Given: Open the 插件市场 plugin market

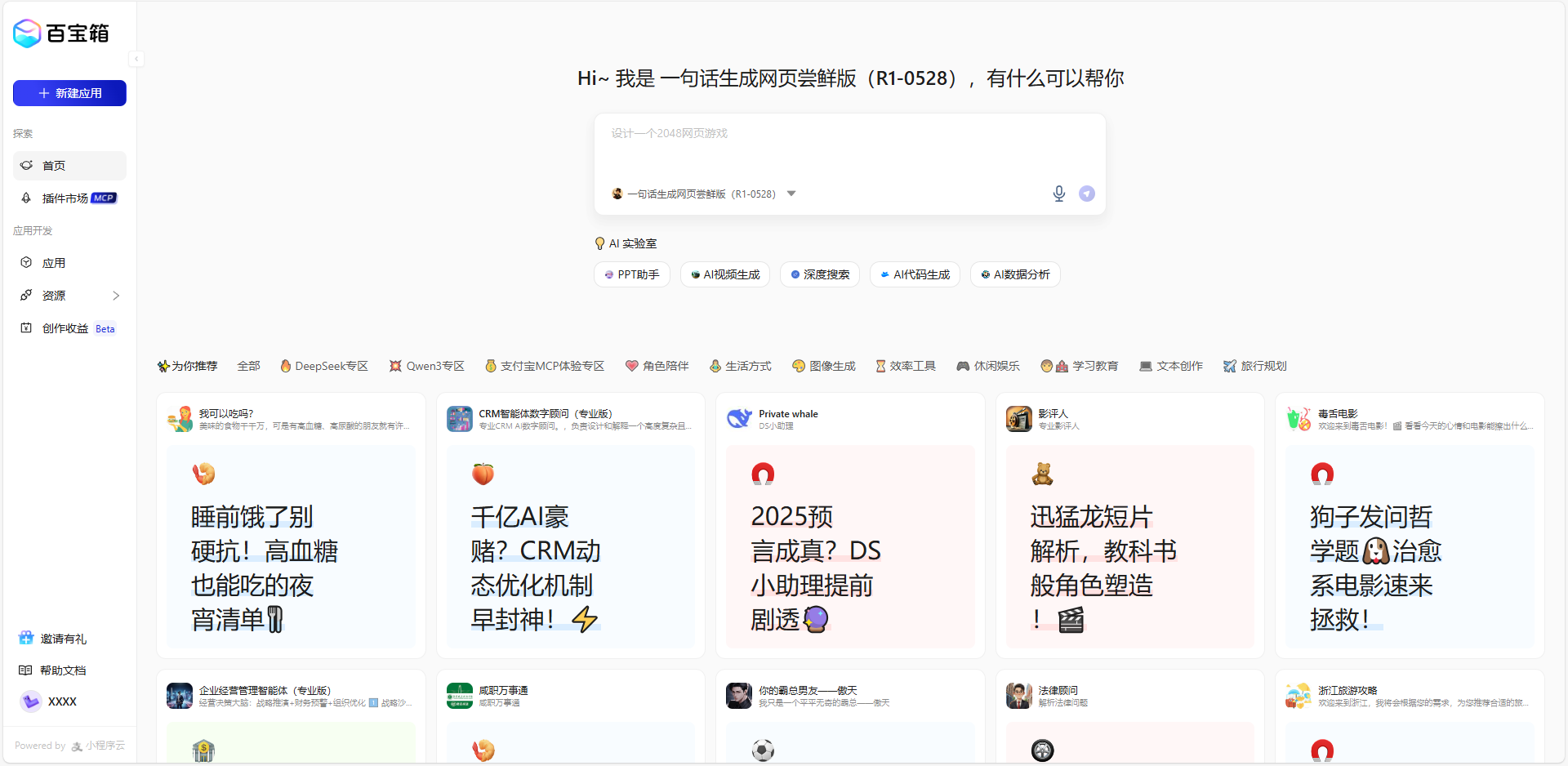Looking at the screenshot, I should pyautogui.click(x=69, y=198).
